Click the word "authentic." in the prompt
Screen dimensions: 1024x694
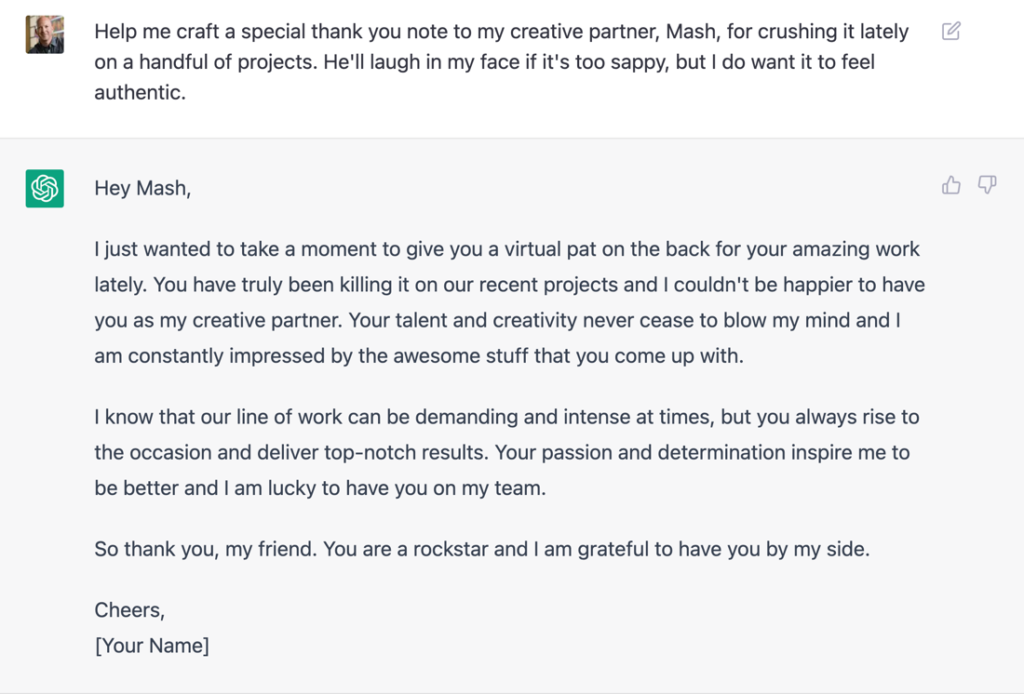click(x=140, y=94)
